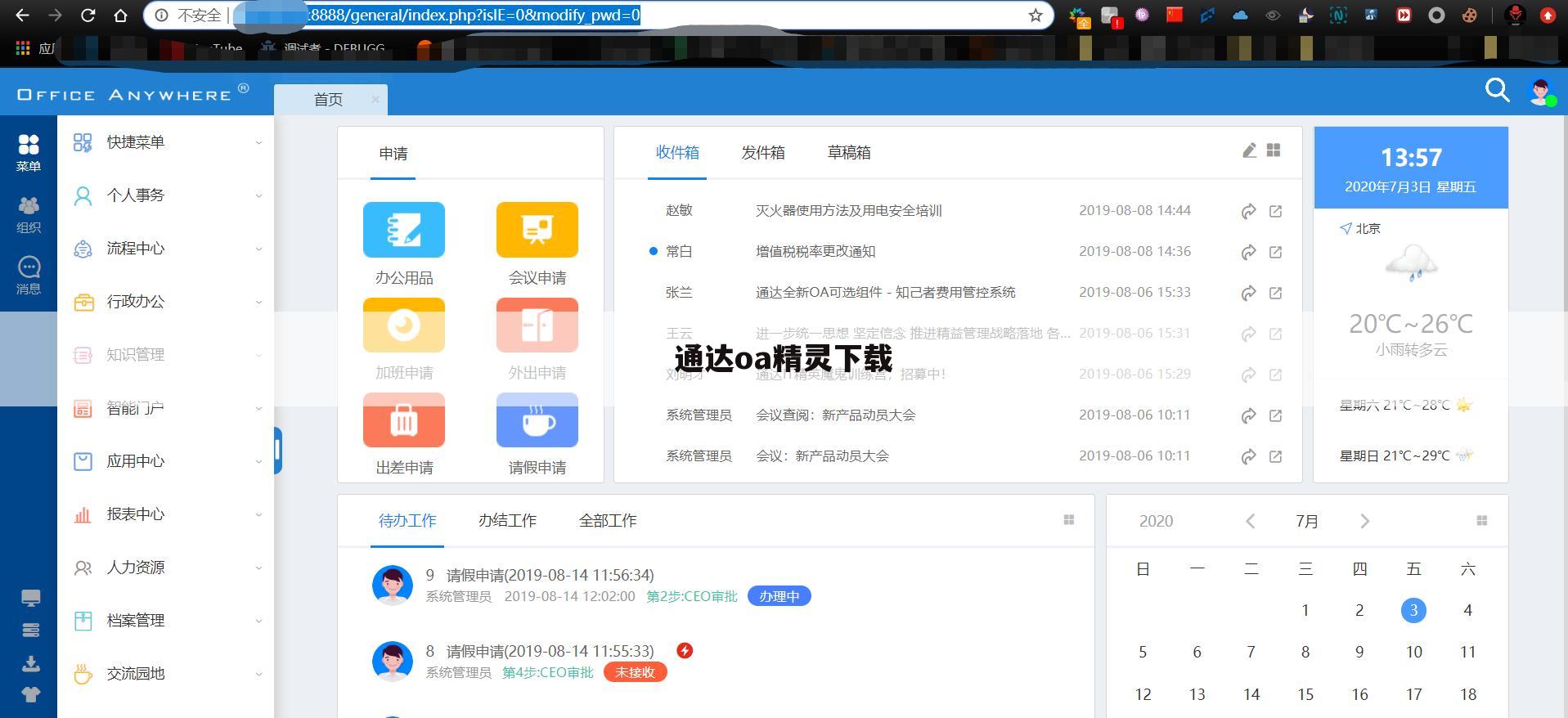Forward the 常白 mail with arrow icon

1248,252
